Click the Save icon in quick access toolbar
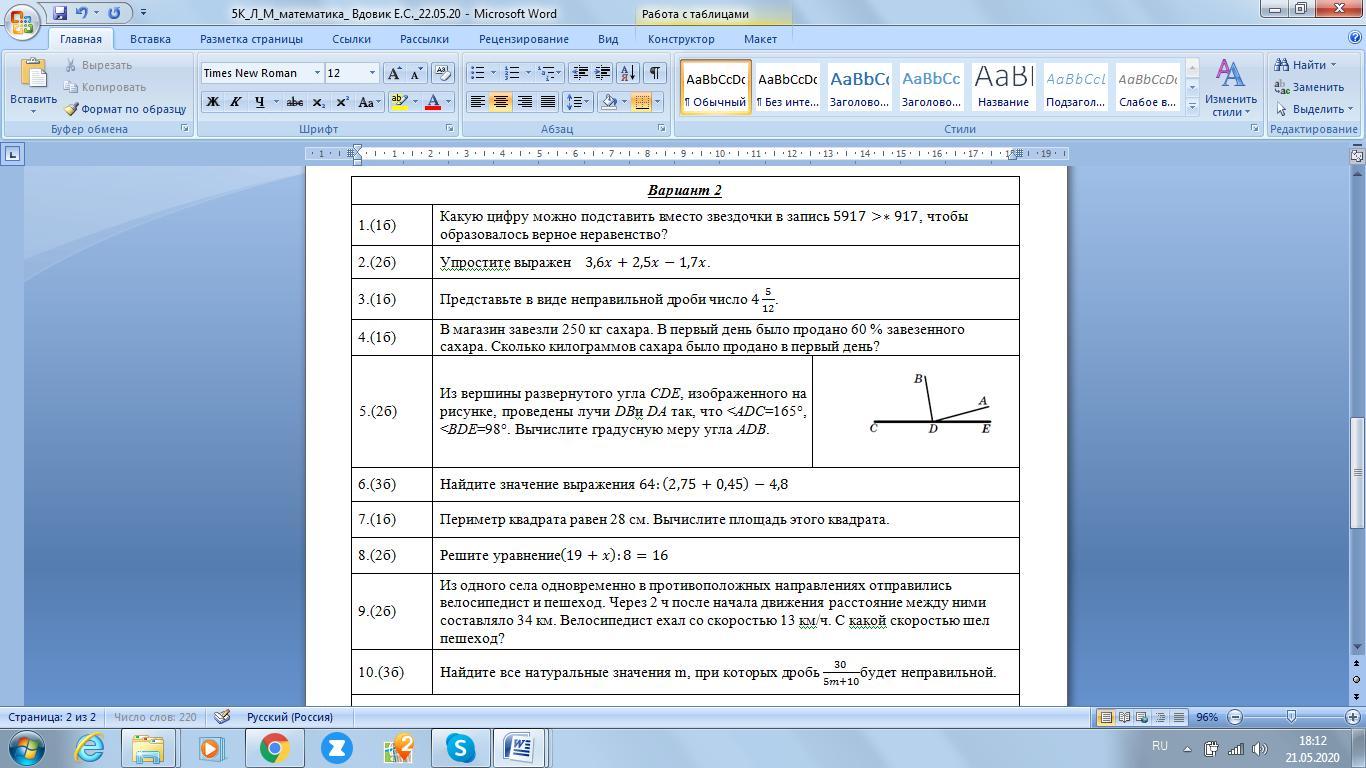This screenshot has width=1366, height=768. click(x=60, y=13)
